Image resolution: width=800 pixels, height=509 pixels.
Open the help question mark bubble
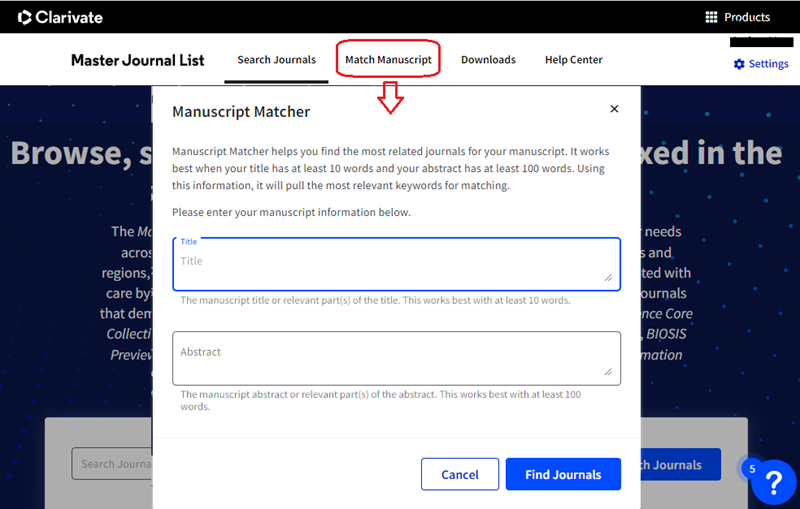[x=773, y=481]
